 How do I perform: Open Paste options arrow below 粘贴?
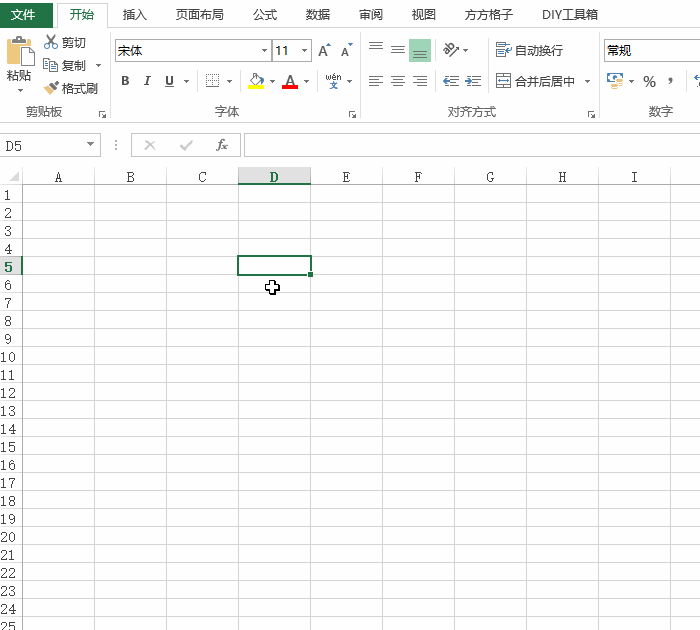20,91
